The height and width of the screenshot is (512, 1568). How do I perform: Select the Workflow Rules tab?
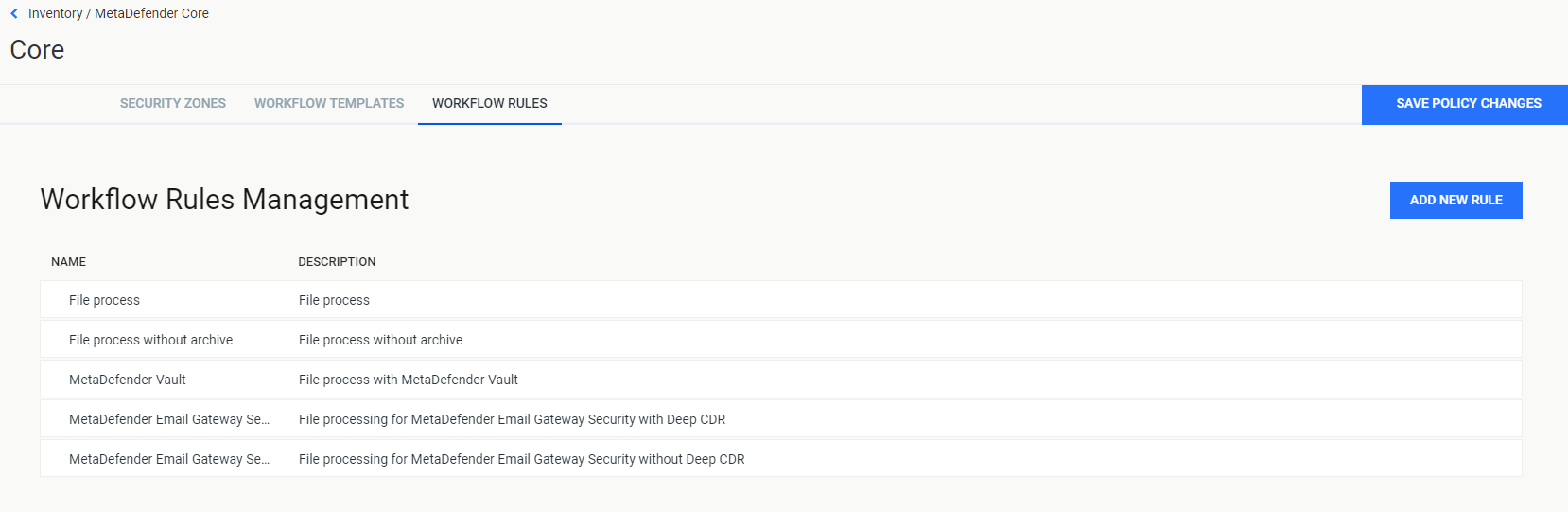click(490, 103)
